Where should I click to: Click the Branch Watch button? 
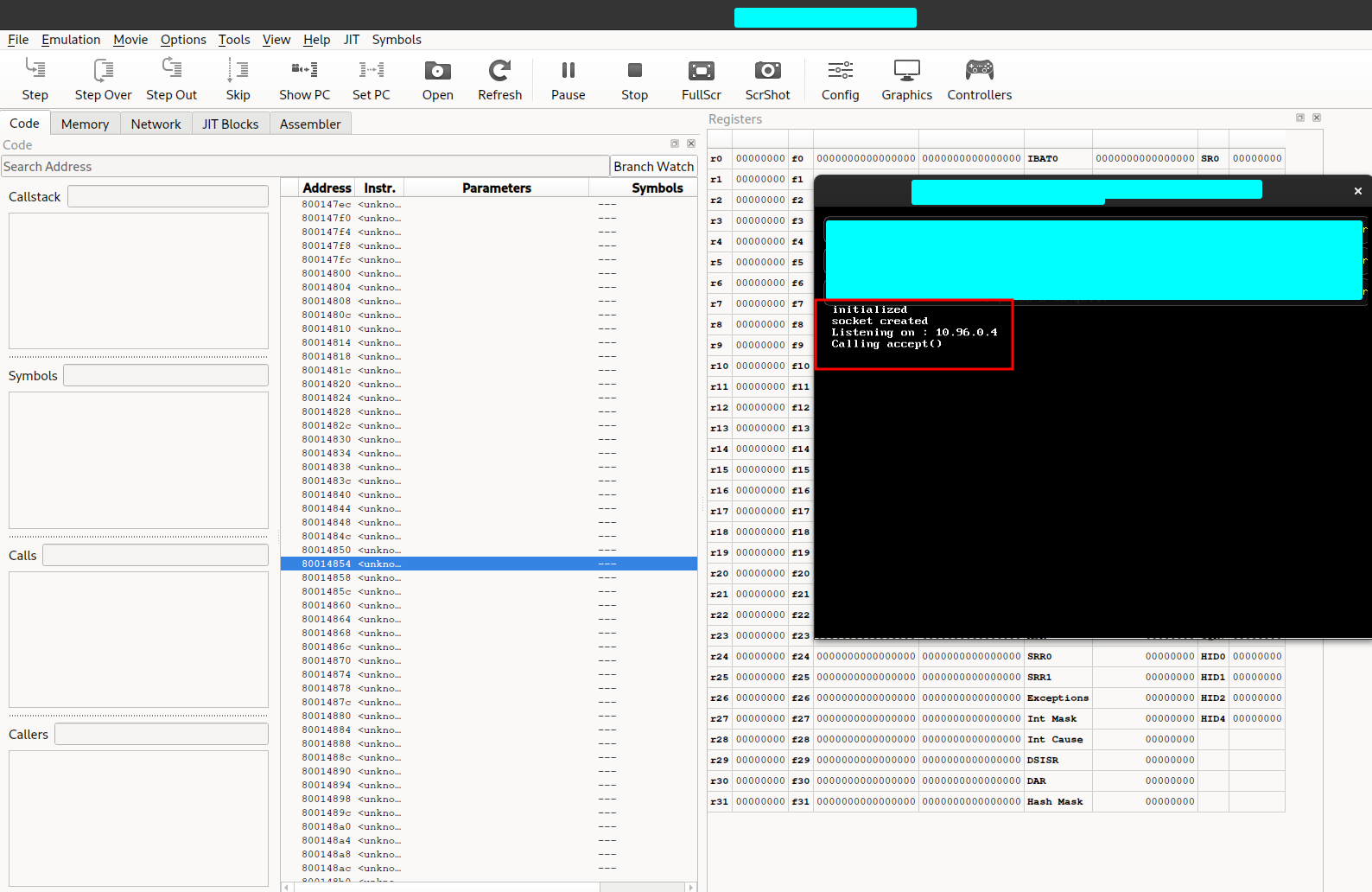tap(653, 166)
